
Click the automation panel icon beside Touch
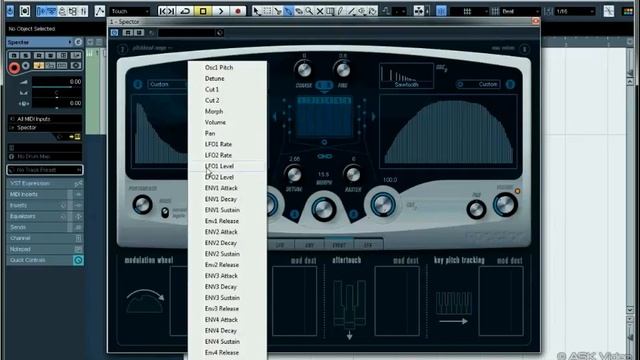pos(100,11)
